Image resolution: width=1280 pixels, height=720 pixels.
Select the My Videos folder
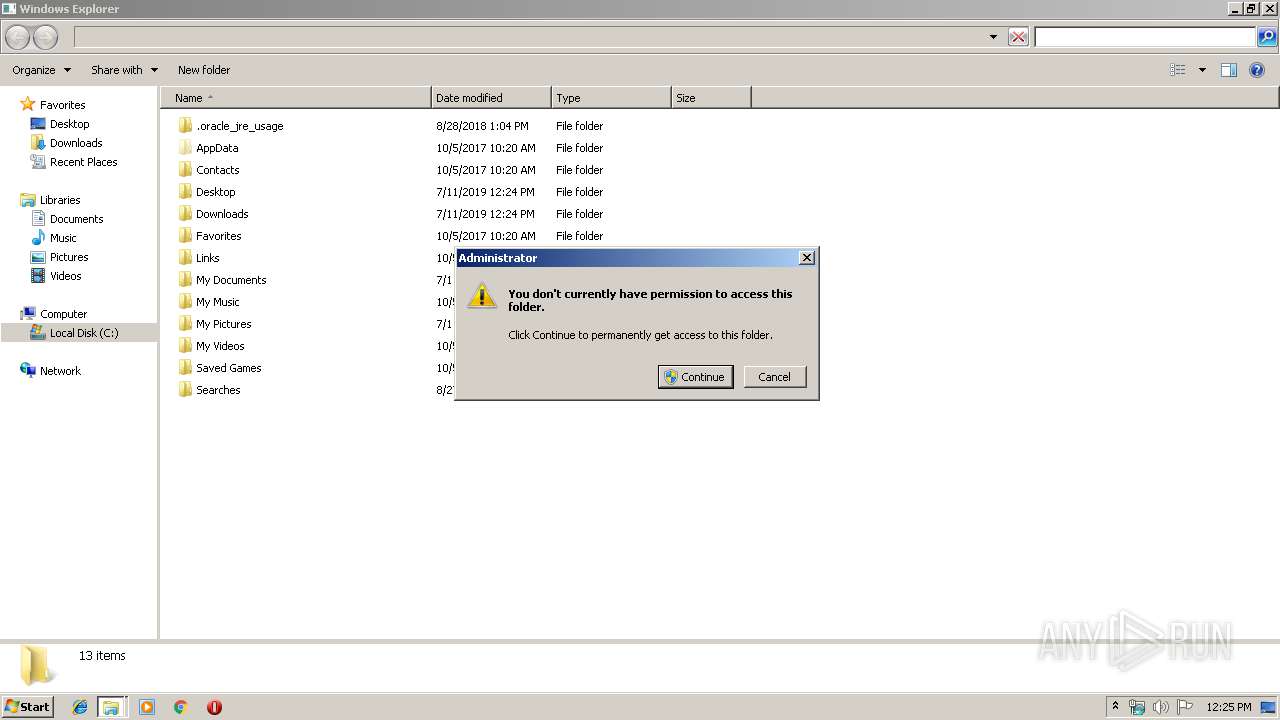(x=220, y=346)
